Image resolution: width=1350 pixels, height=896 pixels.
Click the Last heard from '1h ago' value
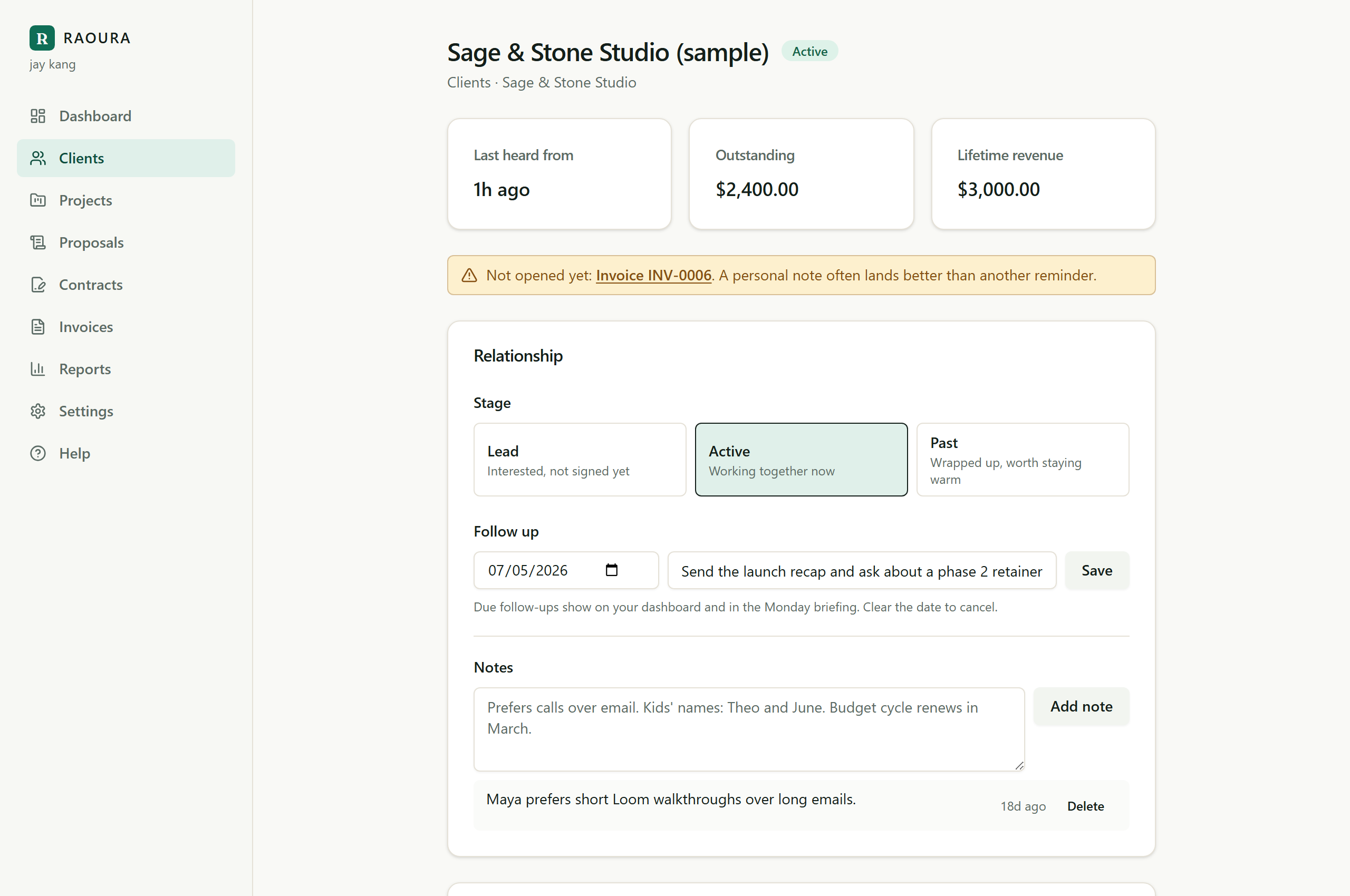[x=502, y=190]
